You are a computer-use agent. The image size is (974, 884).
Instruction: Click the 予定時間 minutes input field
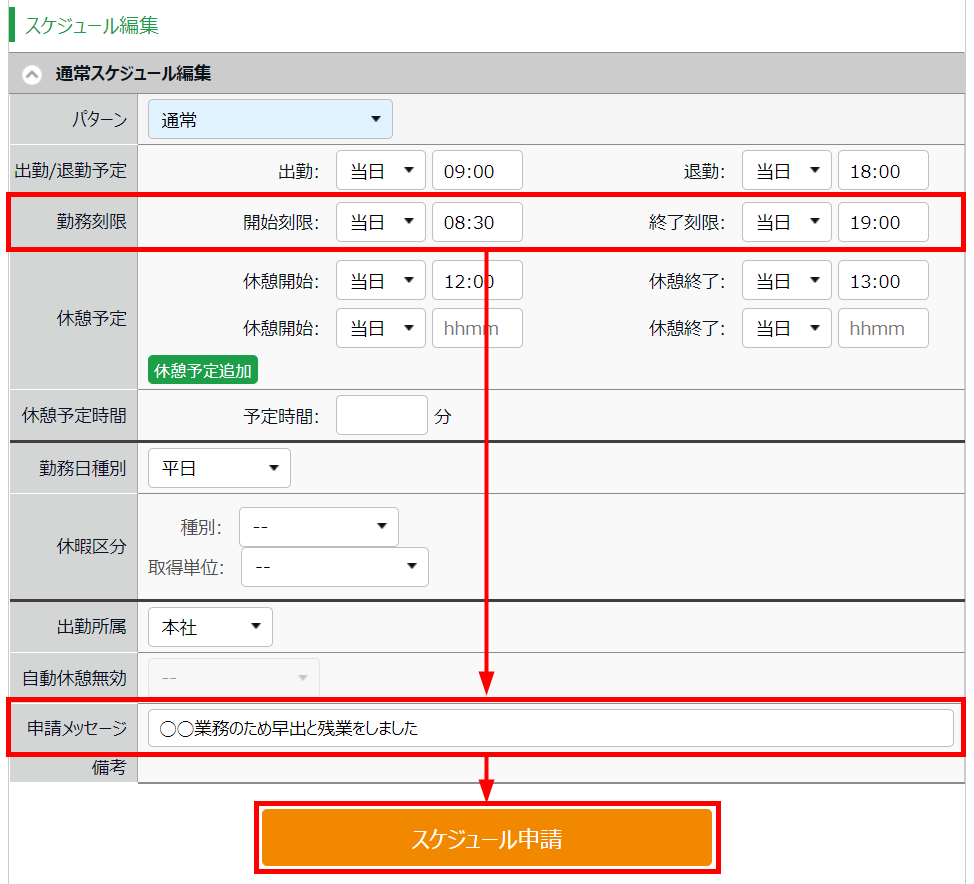(x=381, y=415)
